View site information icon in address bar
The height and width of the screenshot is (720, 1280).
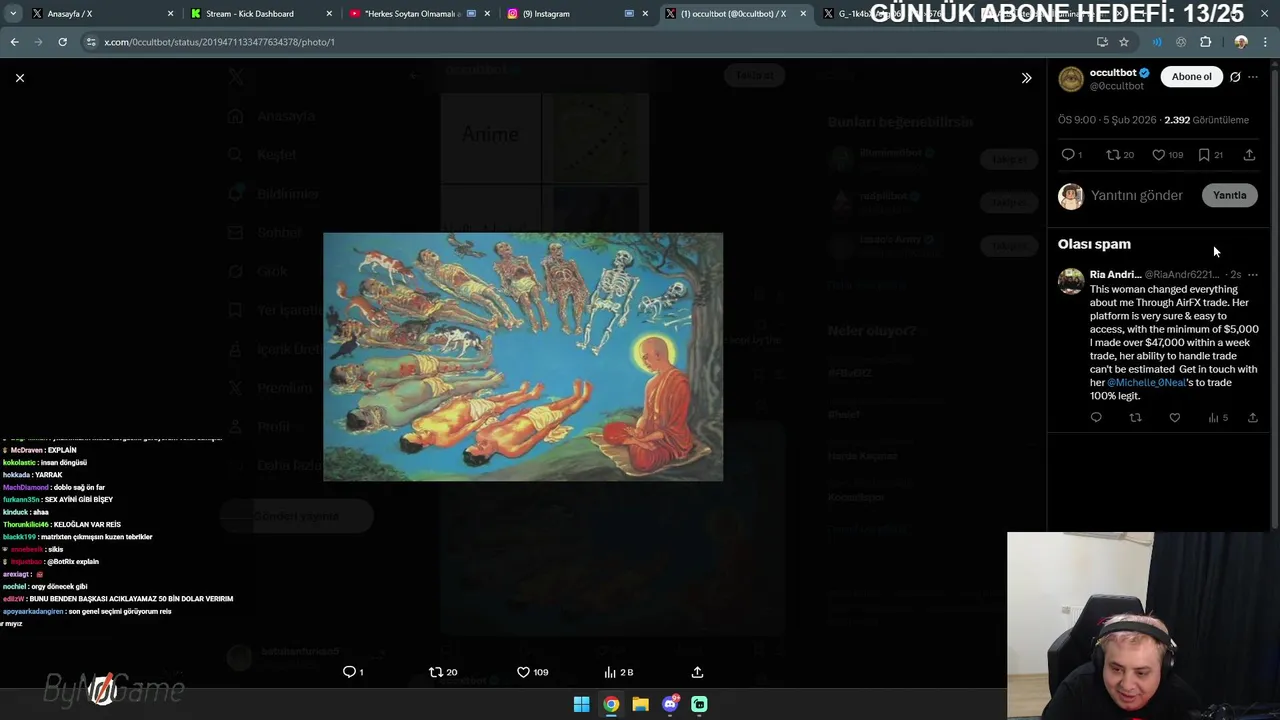click(91, 42)
